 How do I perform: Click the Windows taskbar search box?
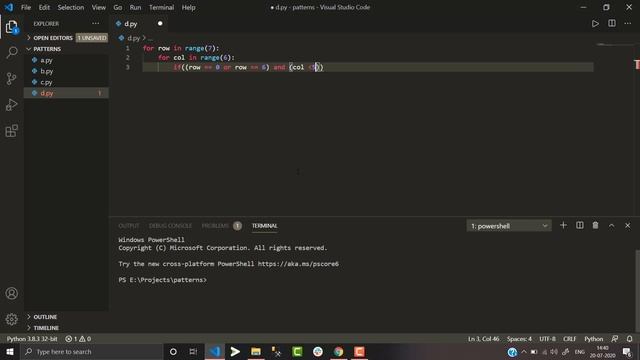(91, 351)
